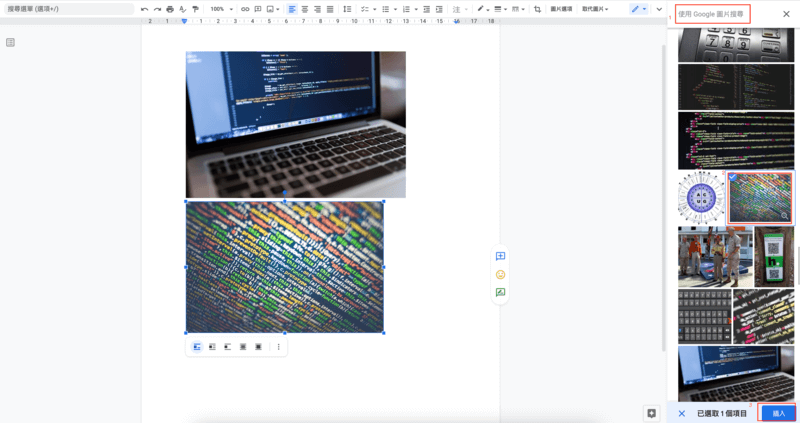Viewport: 800px width, 423px height.
Task: Add comment from side floating button
Action: (500, 256)
